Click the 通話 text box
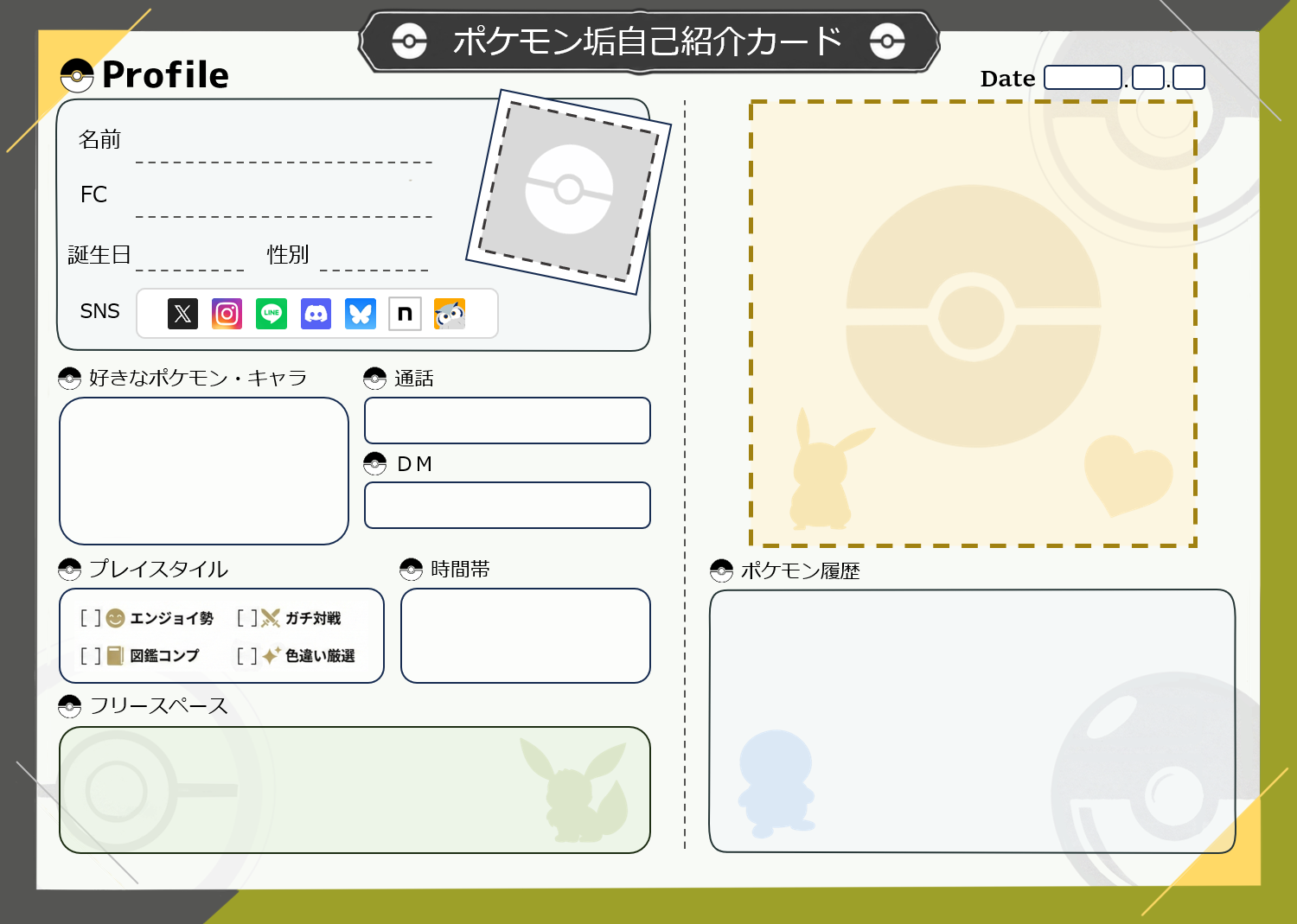Screen dimensions: 1297x924 [508, 421]
